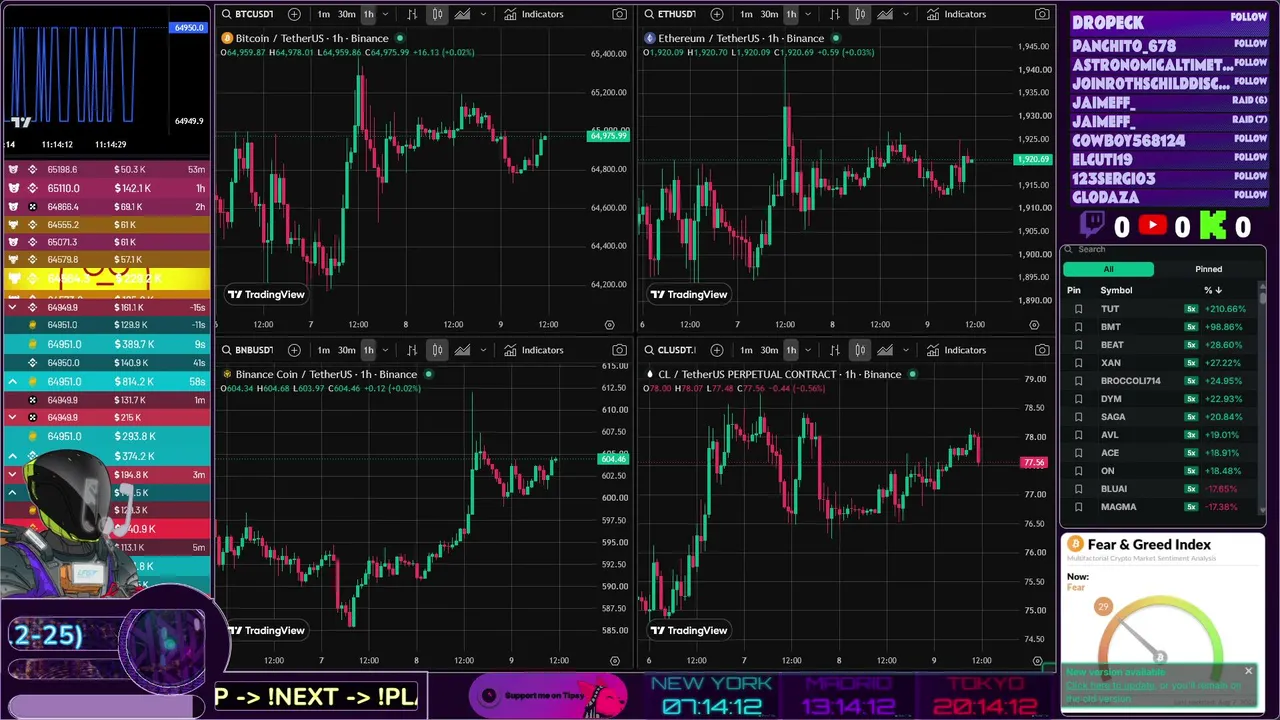
Task: Expand chart style dropdown on the CLUSDT chart
Action: [907, 350]
